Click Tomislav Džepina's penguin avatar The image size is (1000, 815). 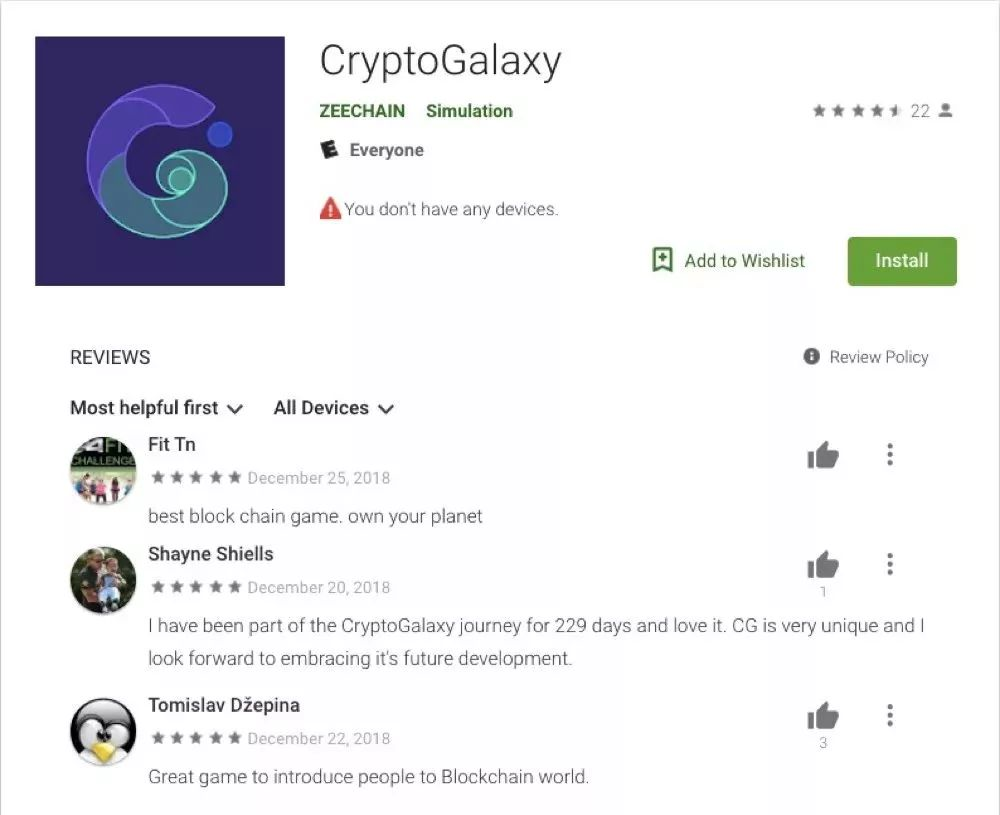(103, 731)
